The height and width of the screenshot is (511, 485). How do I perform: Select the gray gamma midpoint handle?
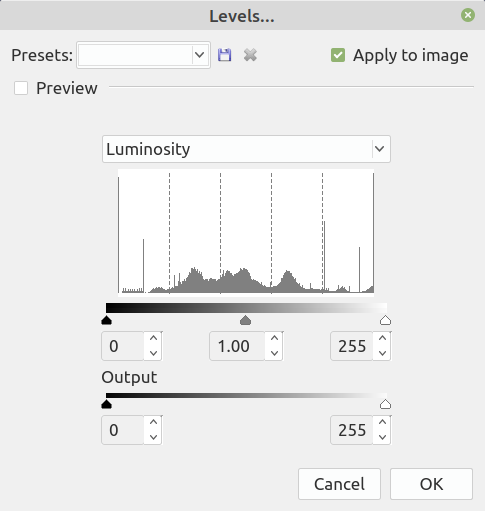(x=245, y=320)
